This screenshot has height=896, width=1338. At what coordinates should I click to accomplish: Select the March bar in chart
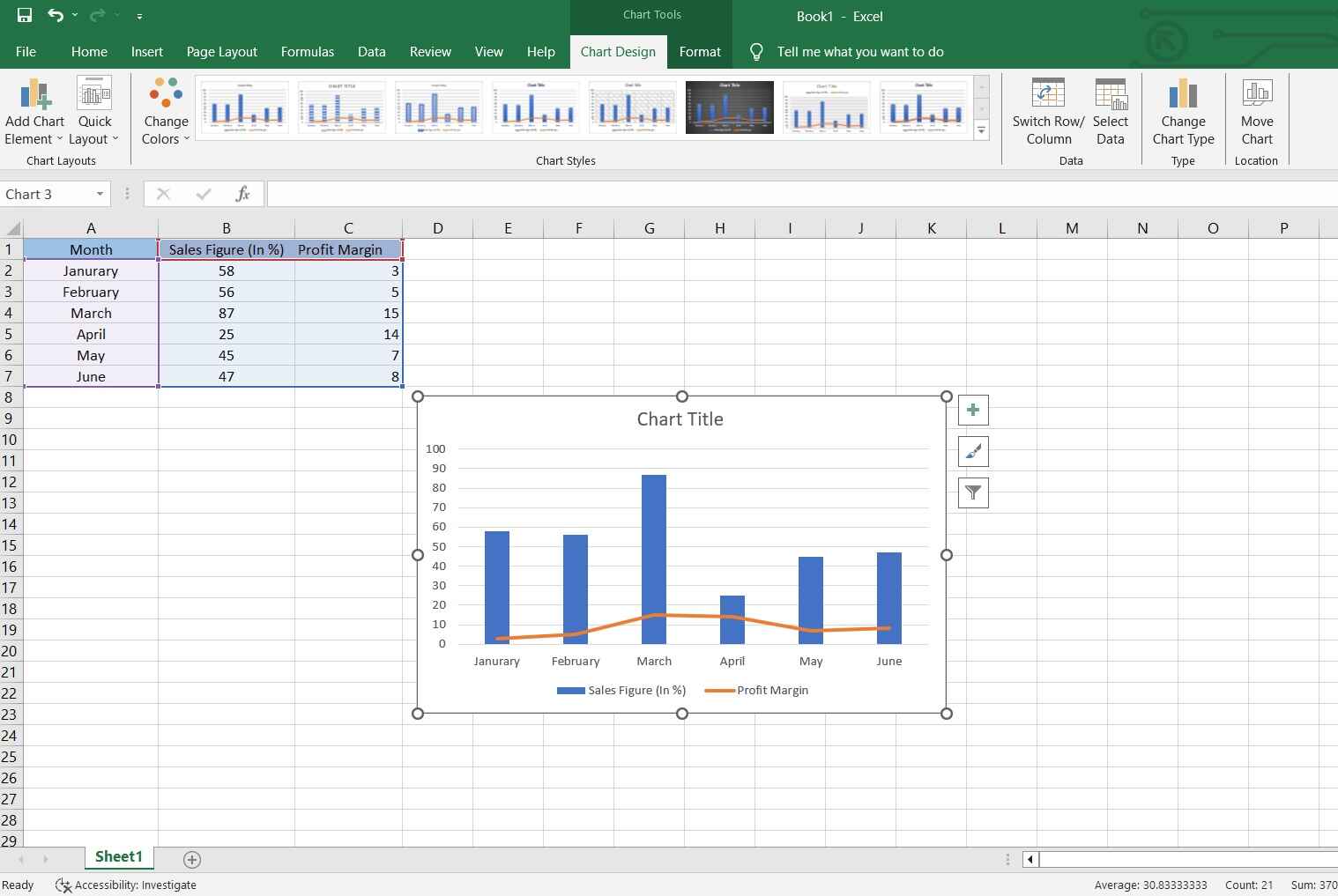pos(654,559)
